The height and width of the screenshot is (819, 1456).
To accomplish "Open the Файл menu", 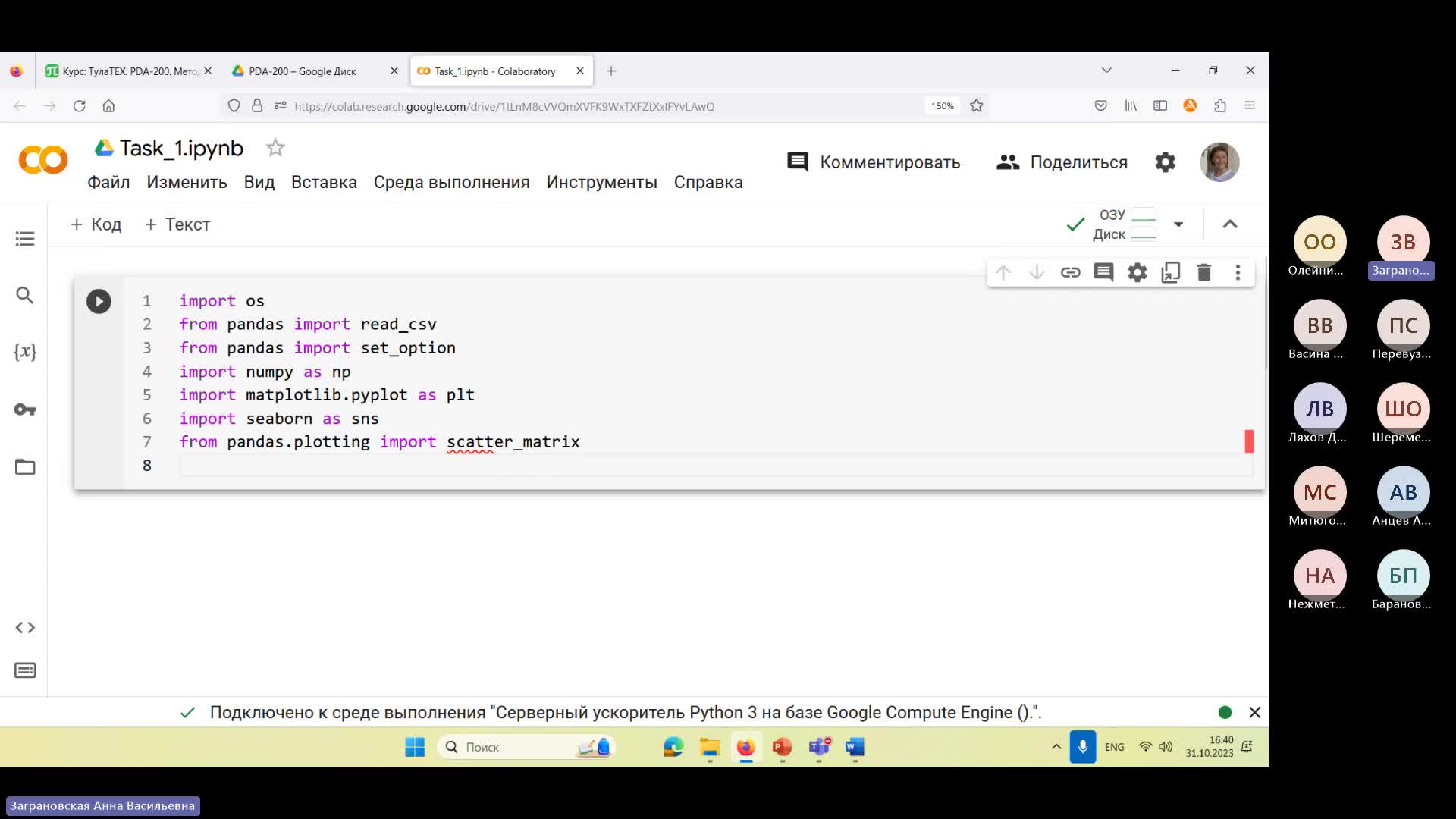I will (108, 182).
